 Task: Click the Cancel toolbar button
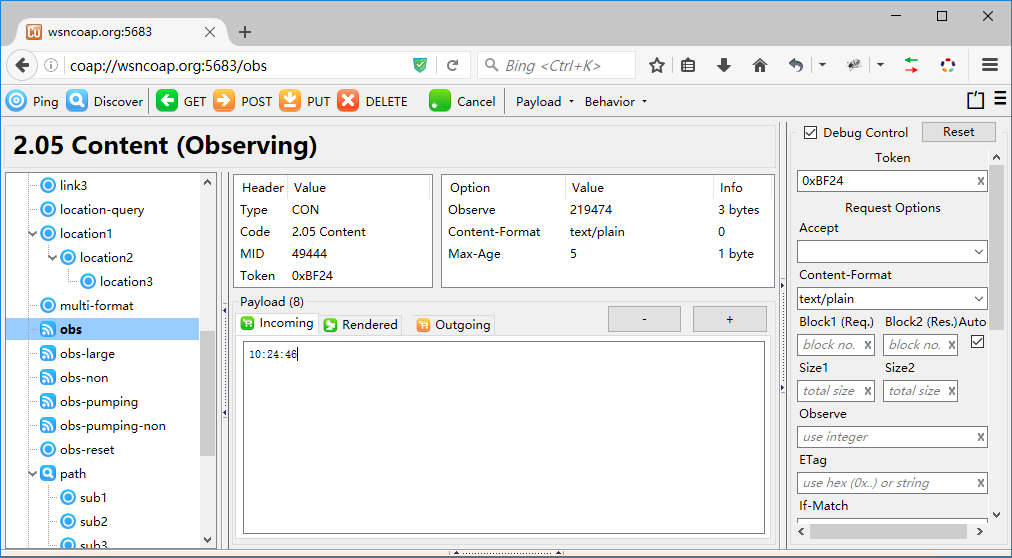click(462, 101)
